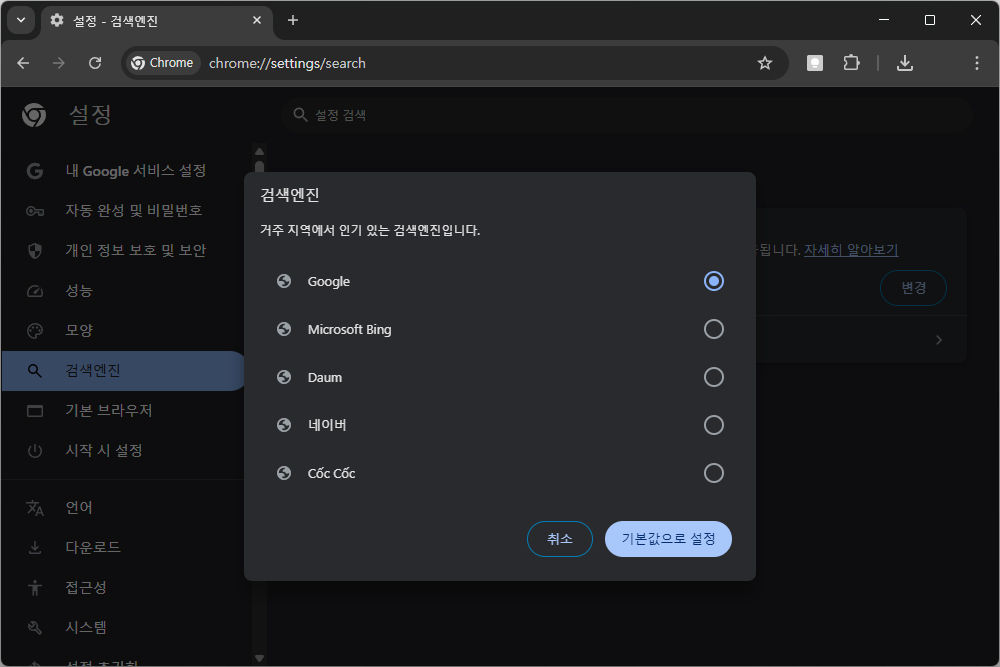
Task: Open the extensions puzzle icon
Action: [851, 63]
